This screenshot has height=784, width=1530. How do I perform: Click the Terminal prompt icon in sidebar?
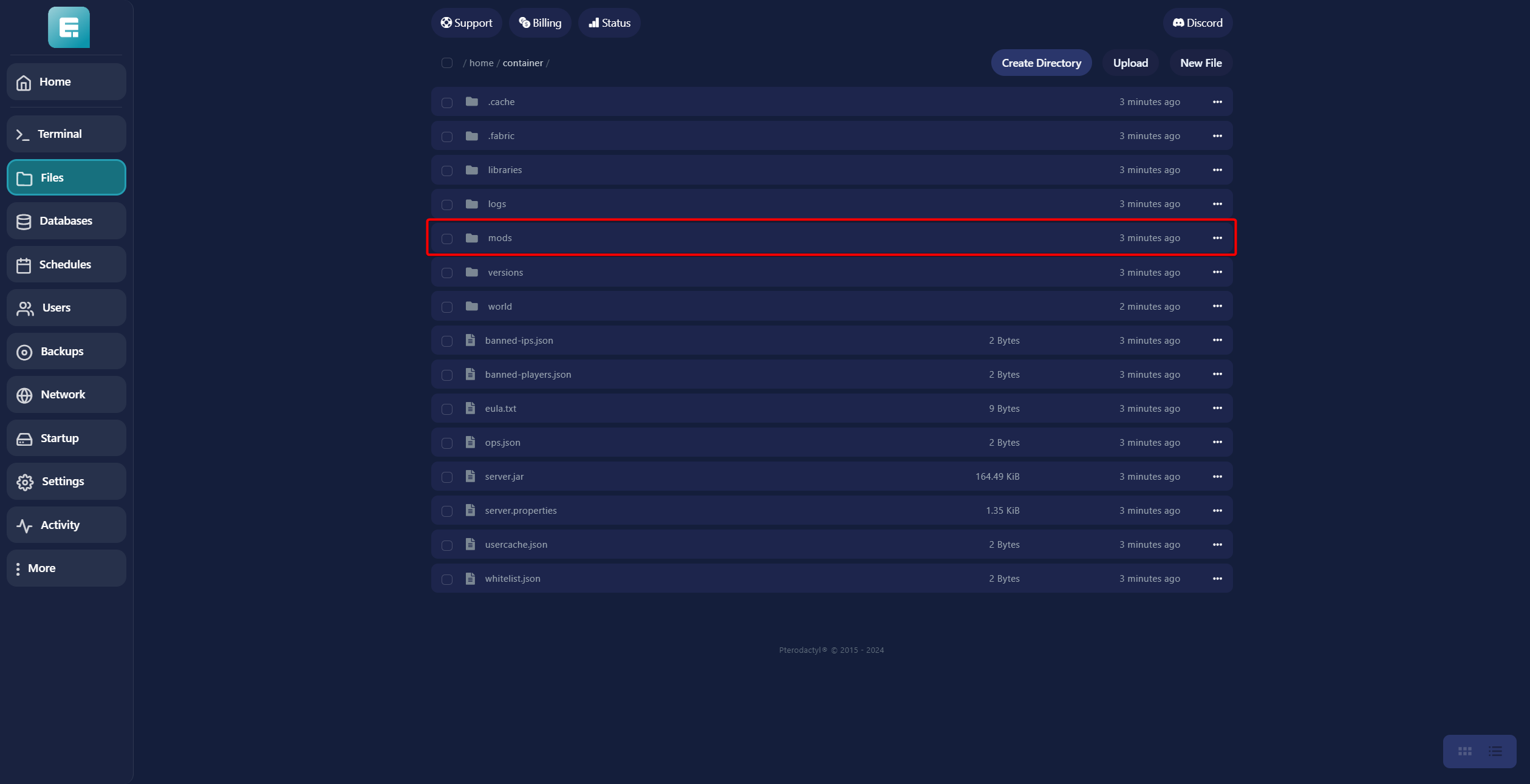pos(23,134)
